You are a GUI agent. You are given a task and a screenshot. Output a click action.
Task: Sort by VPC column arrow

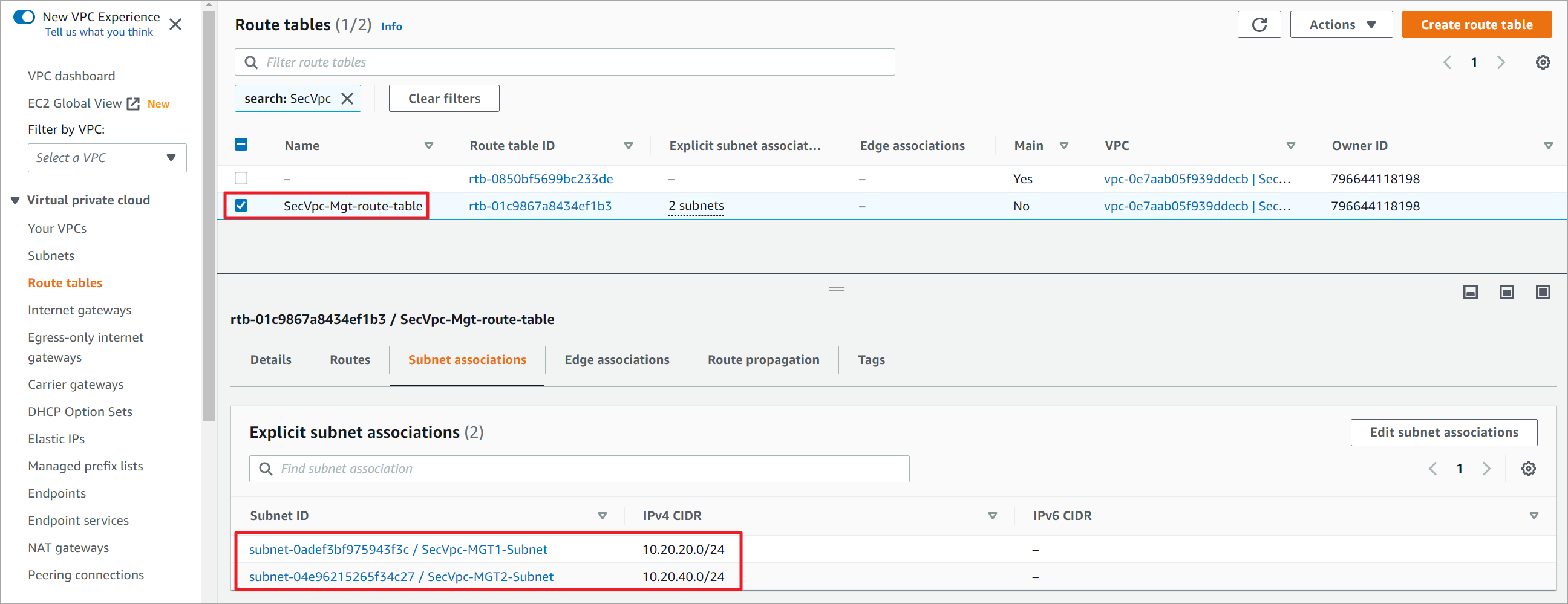click(1290, 146)
